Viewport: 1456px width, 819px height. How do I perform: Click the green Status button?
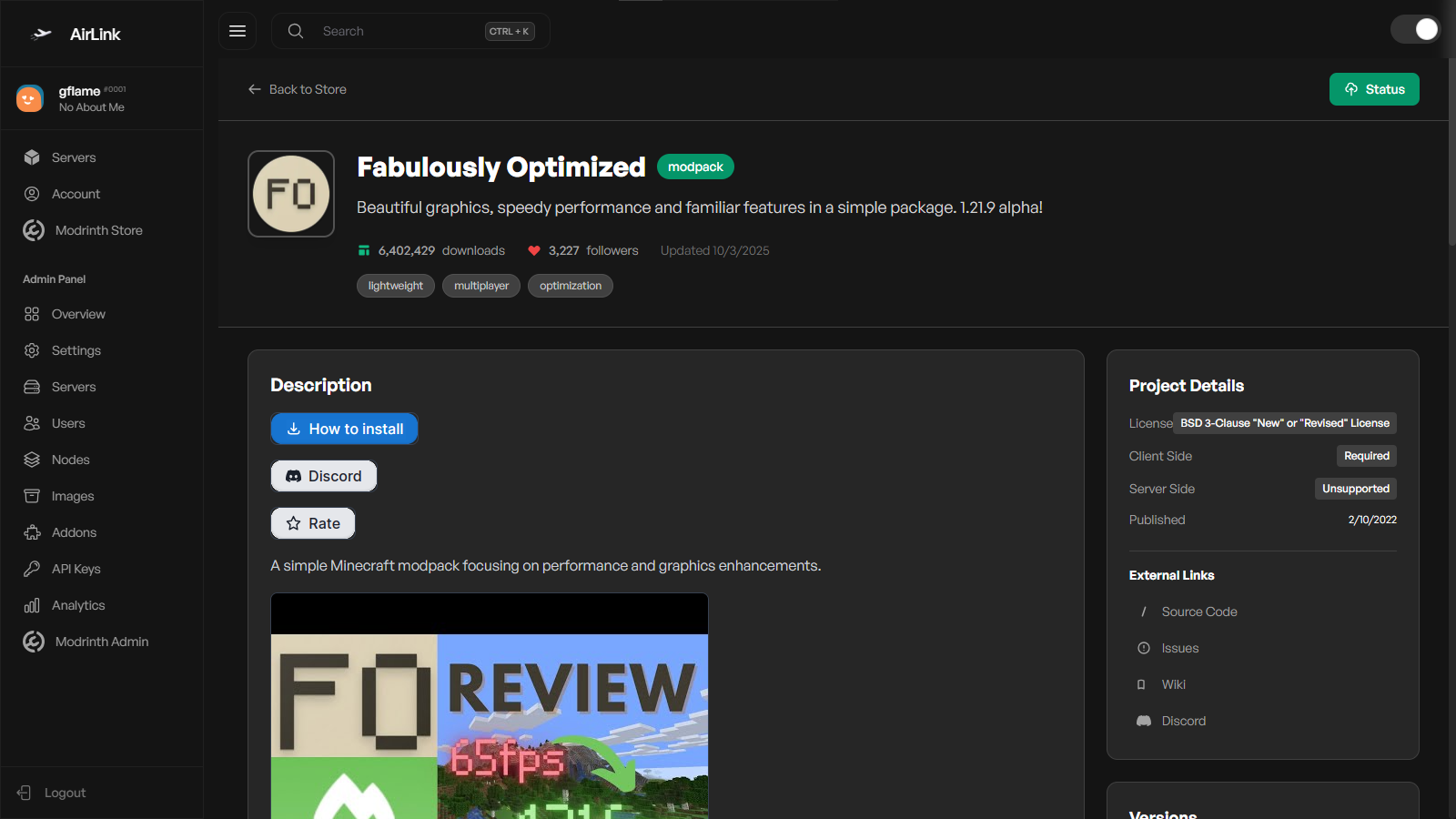coord(1373,89)
